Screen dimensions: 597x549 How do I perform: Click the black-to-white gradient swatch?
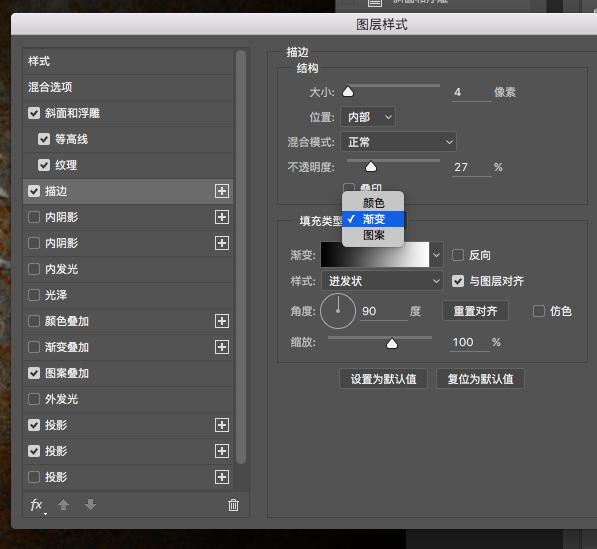[x=375, y=254]
